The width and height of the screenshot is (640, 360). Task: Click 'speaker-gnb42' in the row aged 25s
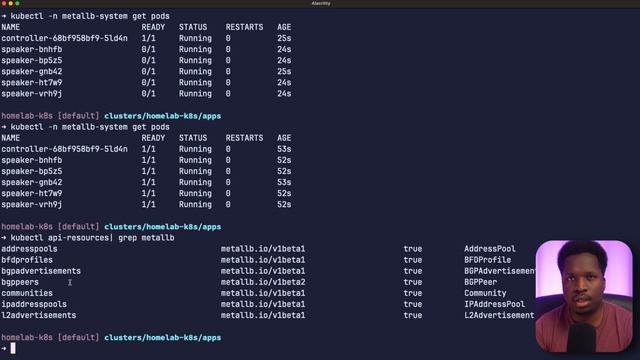coord(32,71)
